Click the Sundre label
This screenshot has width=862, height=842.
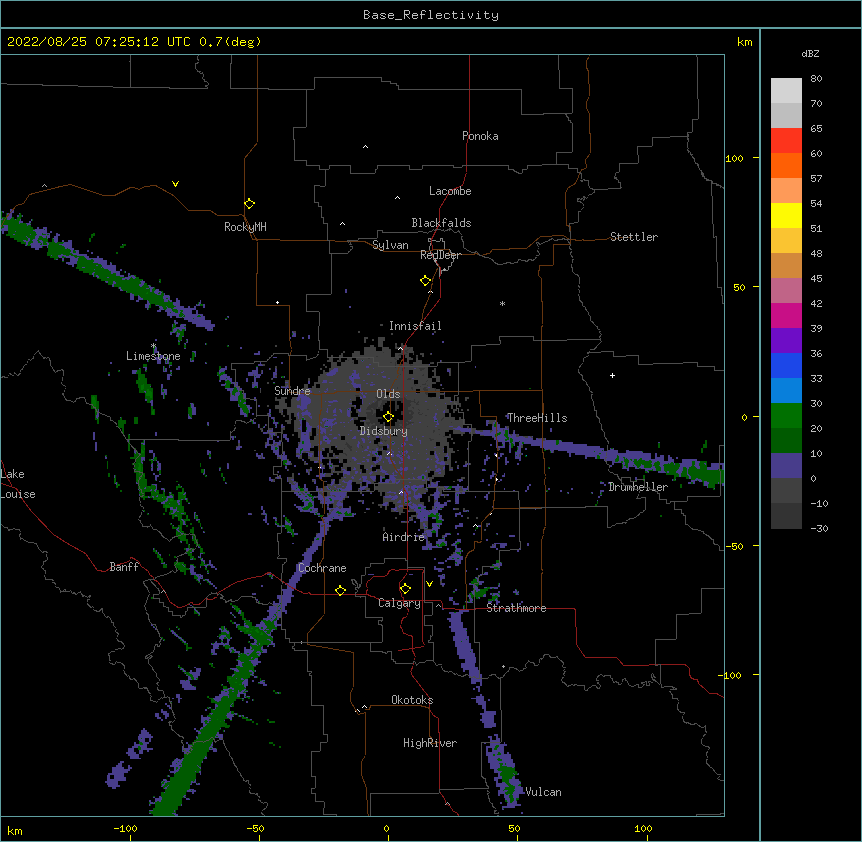292,391
